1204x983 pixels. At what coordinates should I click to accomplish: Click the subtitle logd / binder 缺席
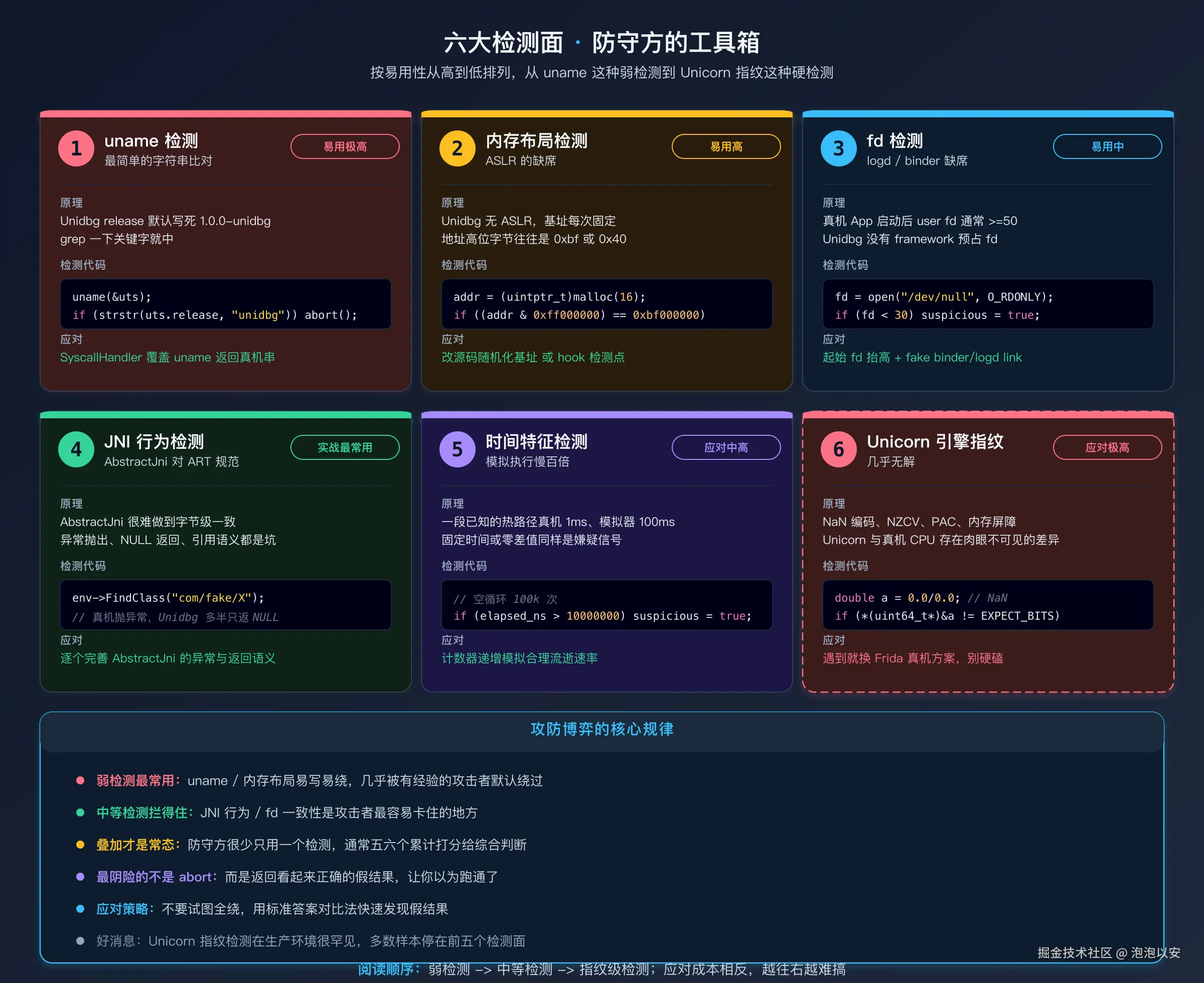point(917,161)
